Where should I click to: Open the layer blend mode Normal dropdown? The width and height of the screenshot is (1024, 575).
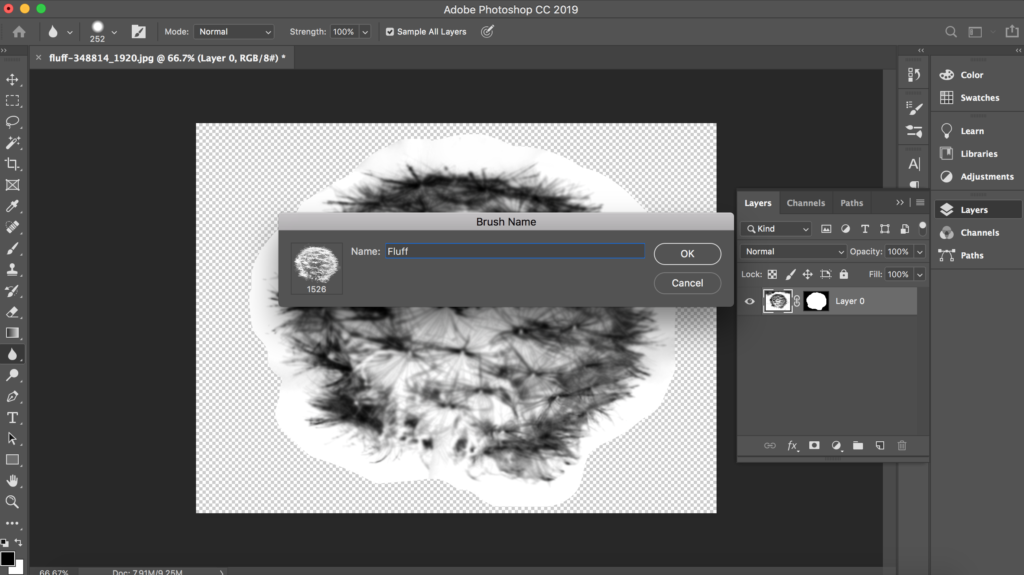tap(793, 252)
